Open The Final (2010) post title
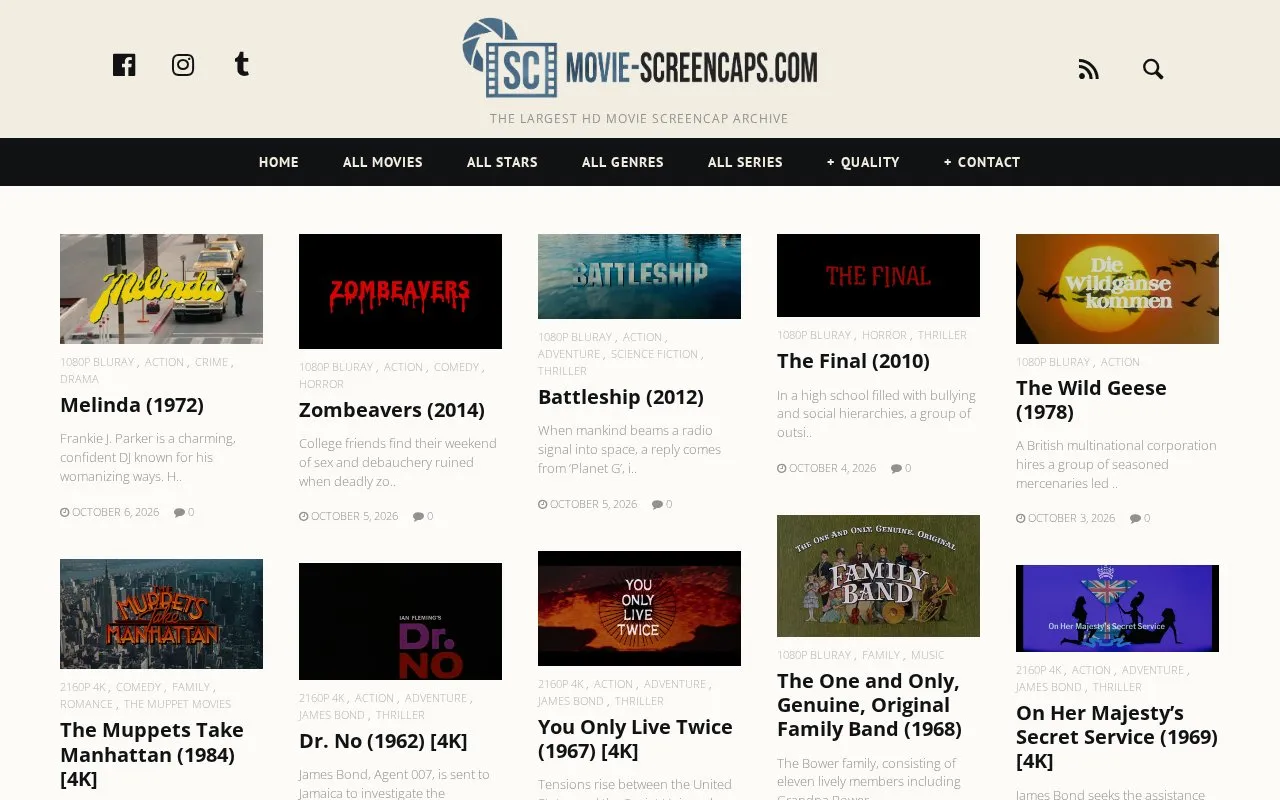1280x800 pixels. [x=853, y=361]
